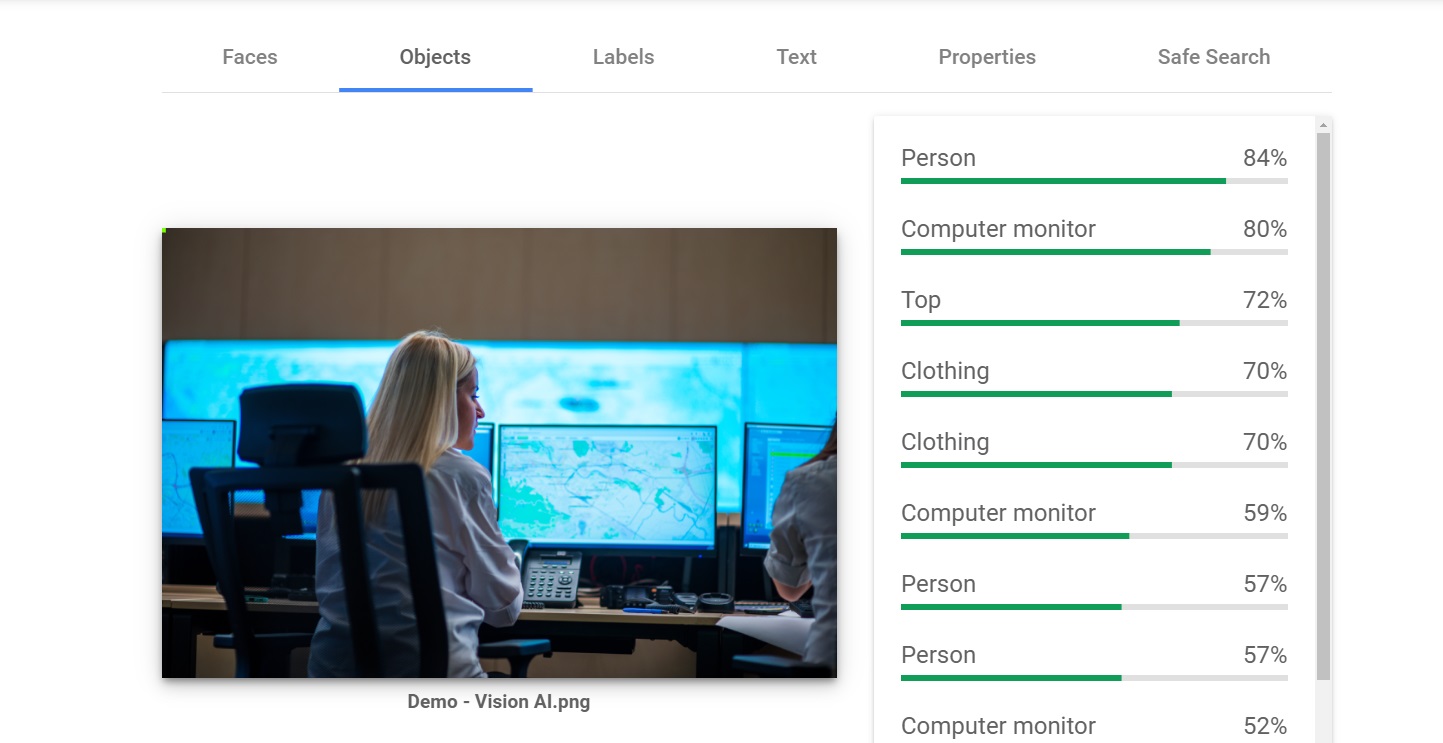Switch to the Safe Search tab
Screen dimensions: 1443x743
1213,57
